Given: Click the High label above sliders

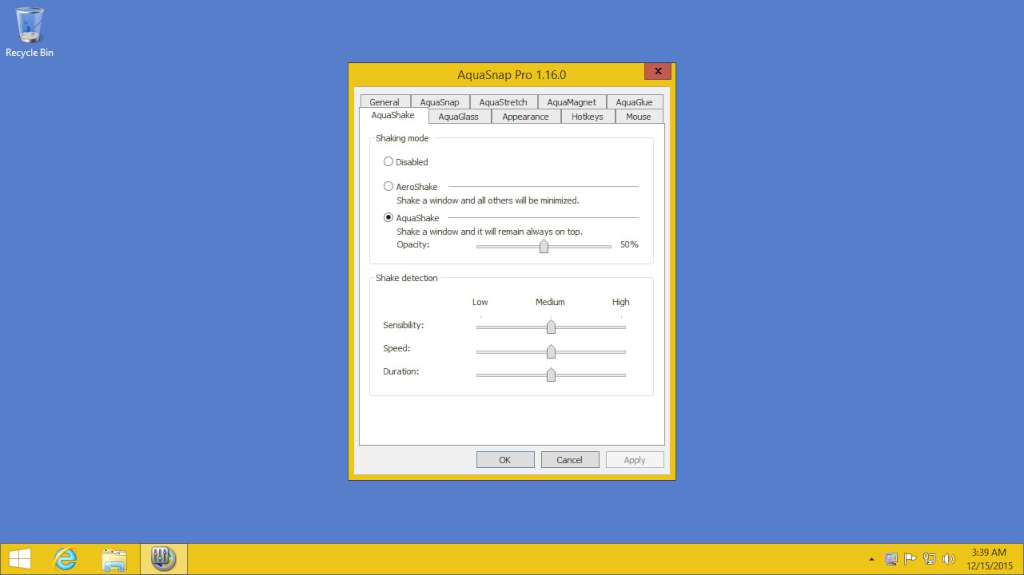Looking at the screenshot, I should click(x=620, y=302).
